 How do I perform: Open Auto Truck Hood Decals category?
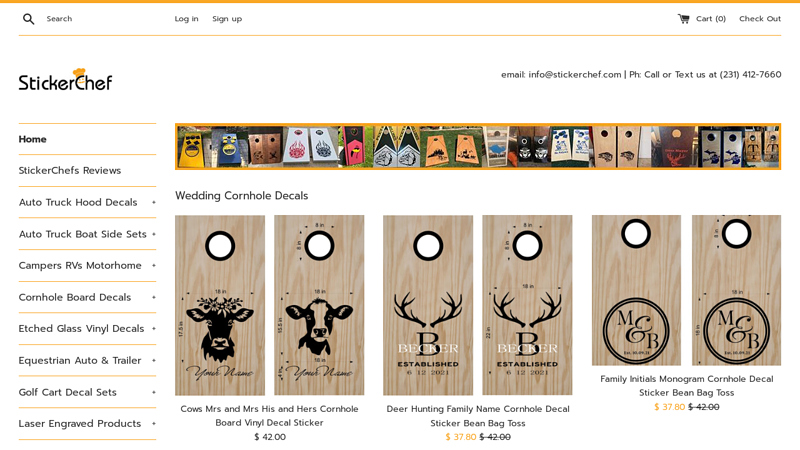pos(78,202)
